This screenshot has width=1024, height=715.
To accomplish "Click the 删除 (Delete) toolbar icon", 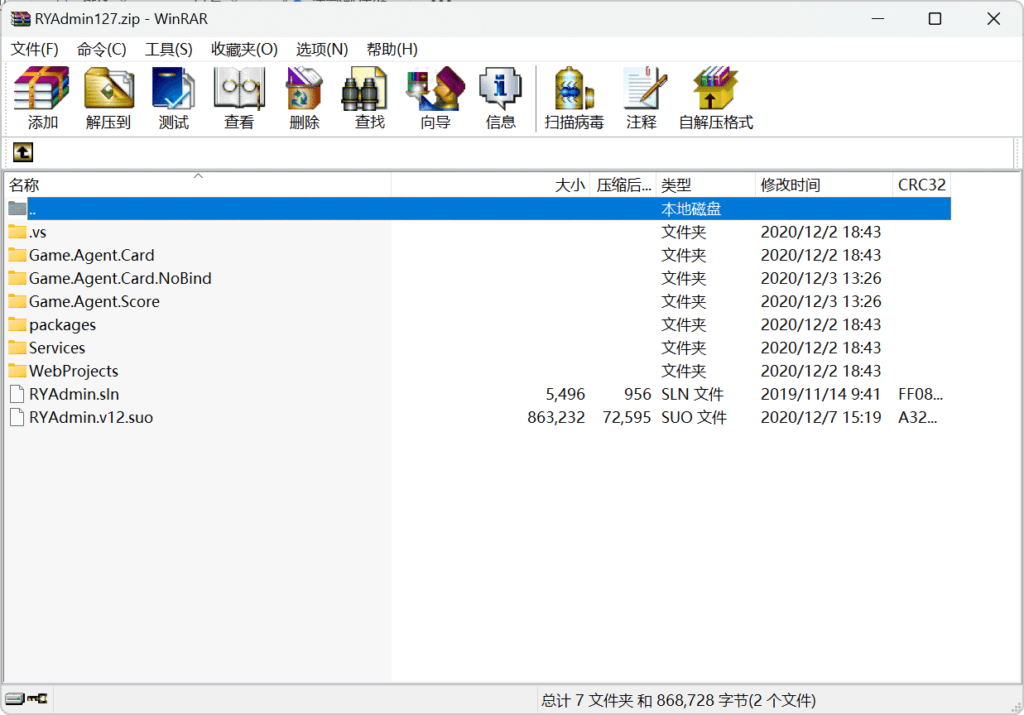I will tap(304, 98).
